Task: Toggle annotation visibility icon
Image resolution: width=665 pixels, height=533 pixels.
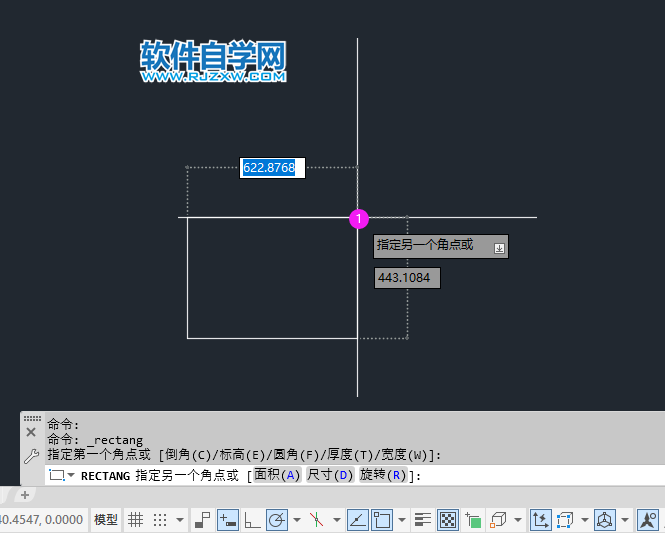Action: click(648, 520)
